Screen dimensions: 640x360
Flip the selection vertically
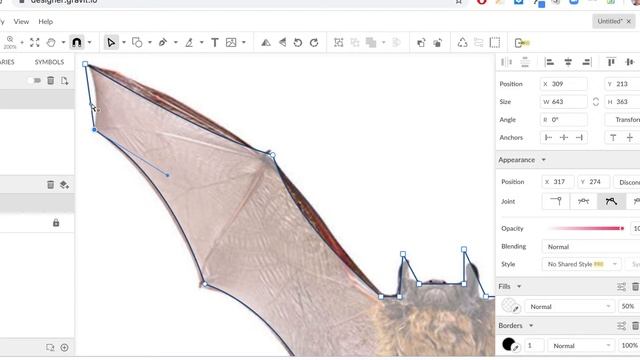pos(282,42)
